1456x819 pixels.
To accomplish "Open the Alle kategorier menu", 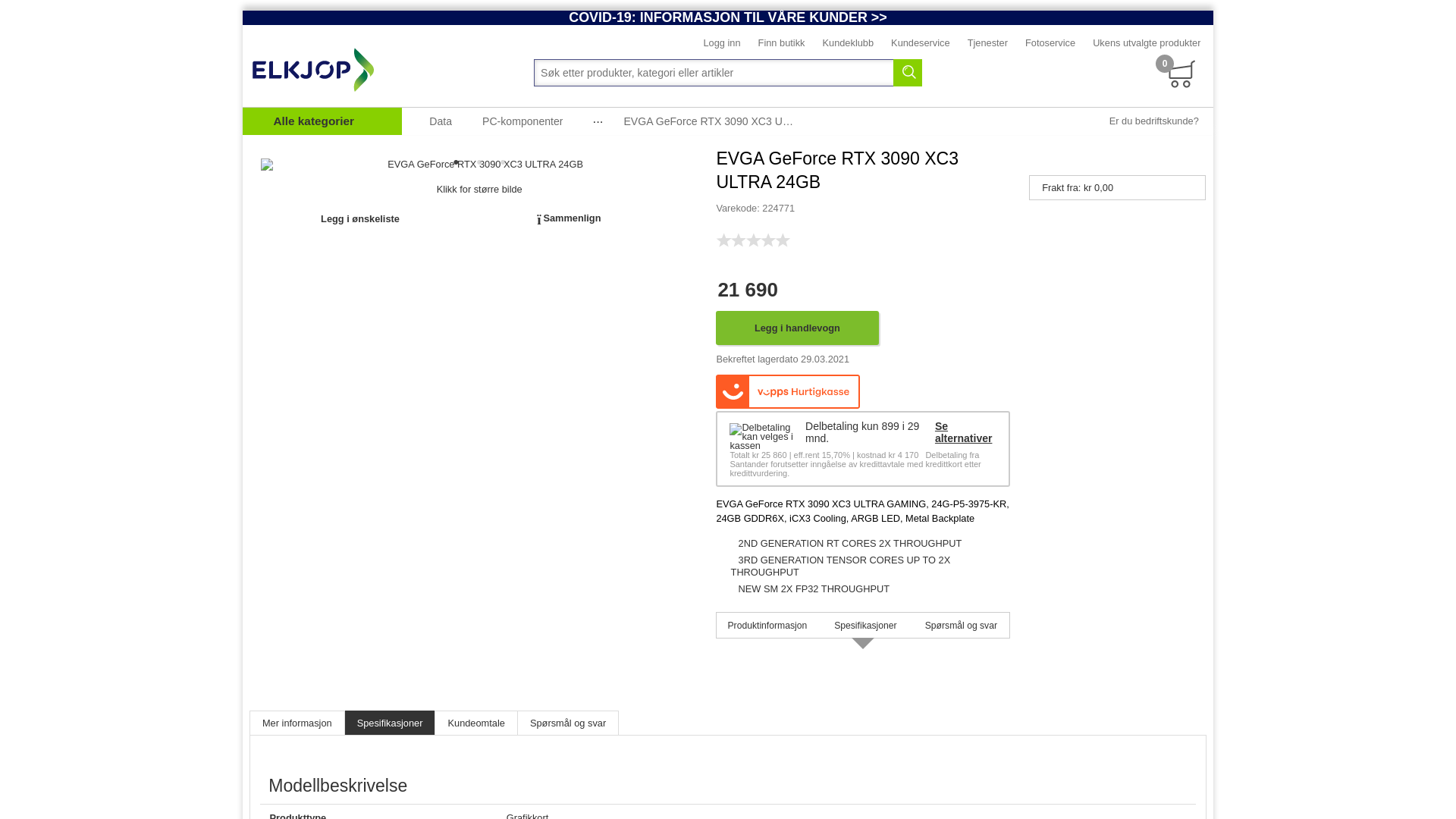I will click(322, 121).
